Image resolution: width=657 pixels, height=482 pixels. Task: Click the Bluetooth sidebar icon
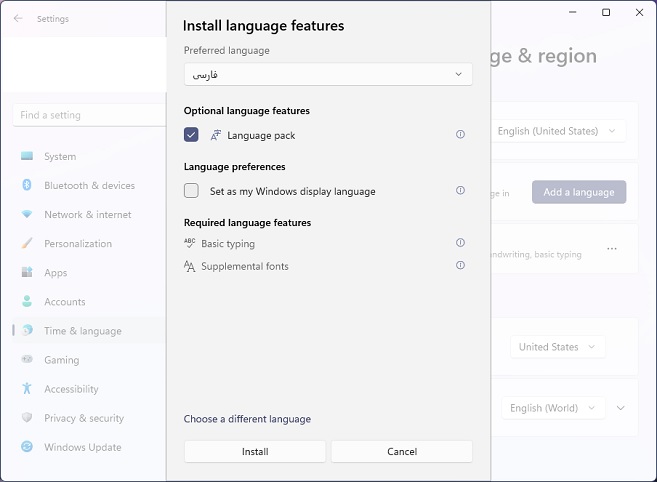click(27, 185)
